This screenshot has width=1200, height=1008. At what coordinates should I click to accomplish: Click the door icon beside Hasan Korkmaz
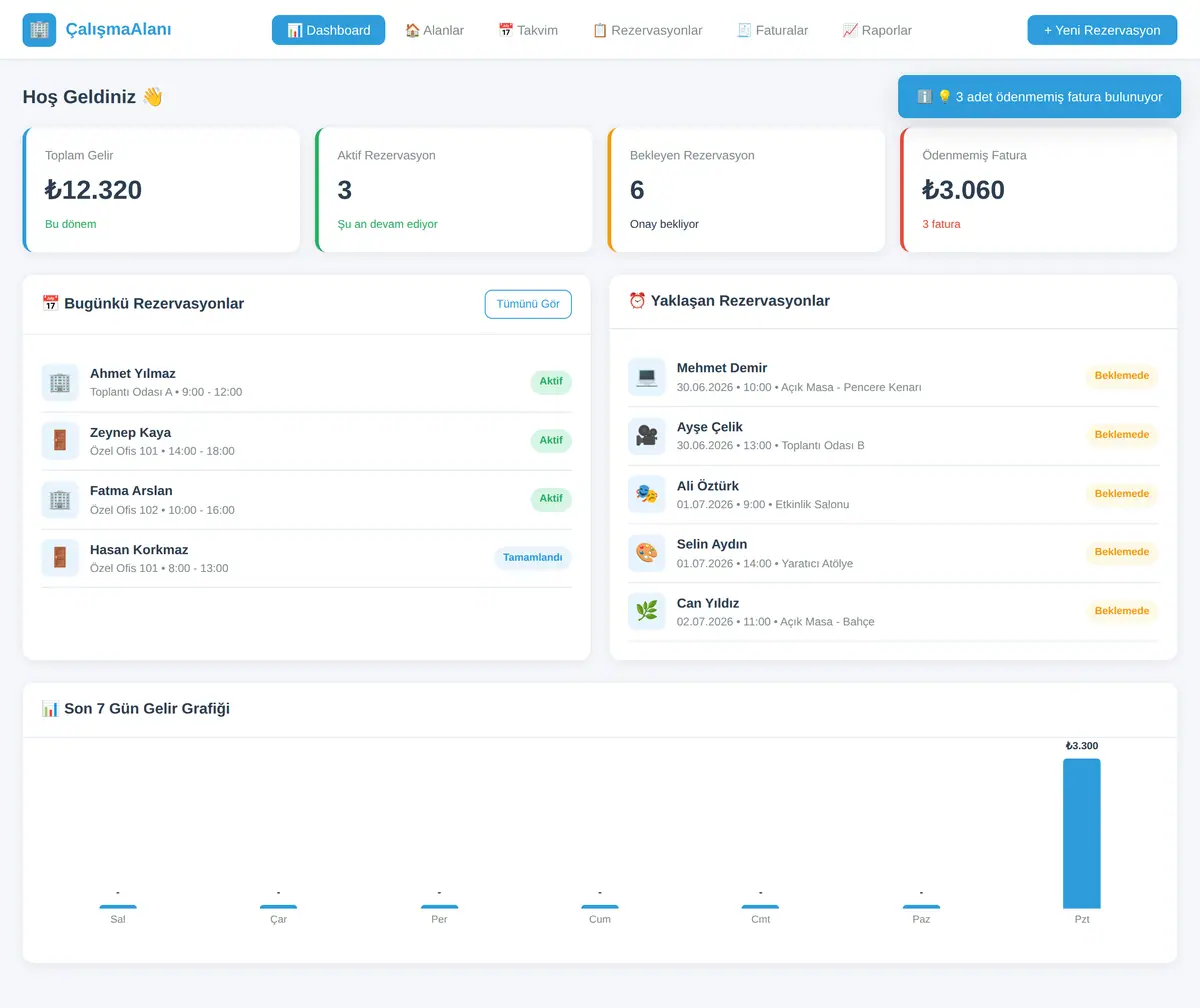(60, 558)
